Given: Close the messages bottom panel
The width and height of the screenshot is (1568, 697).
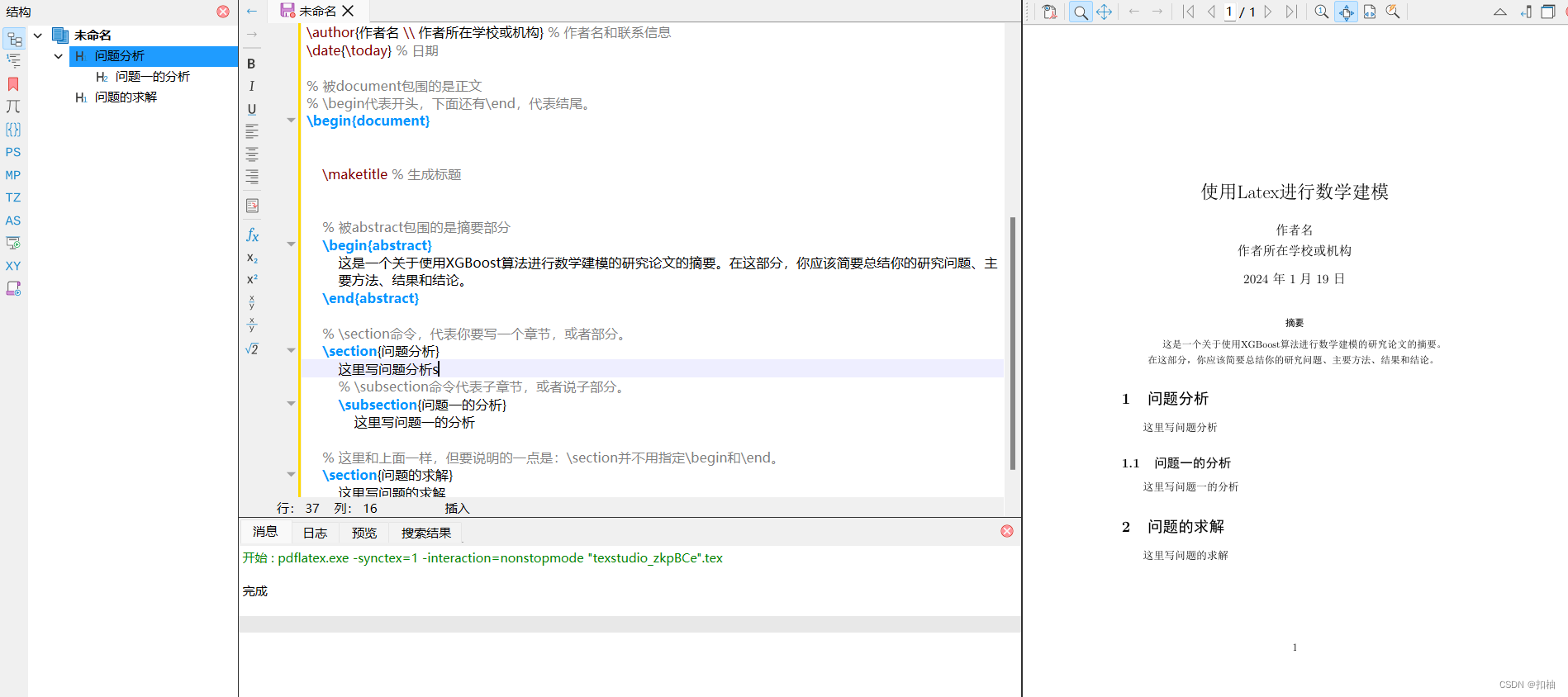Looking at the screenshot, I should coord(1007,531).
